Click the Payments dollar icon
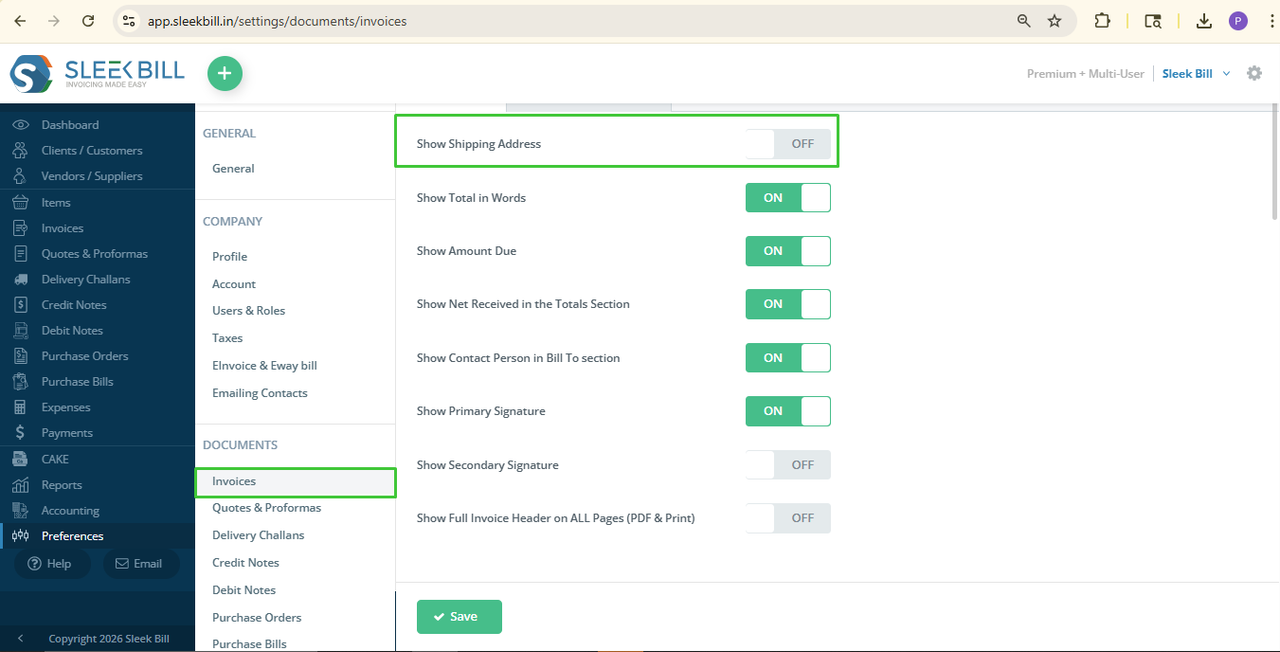The height and width of the screenshot is (652, 1280). click(x=20, y=433)
